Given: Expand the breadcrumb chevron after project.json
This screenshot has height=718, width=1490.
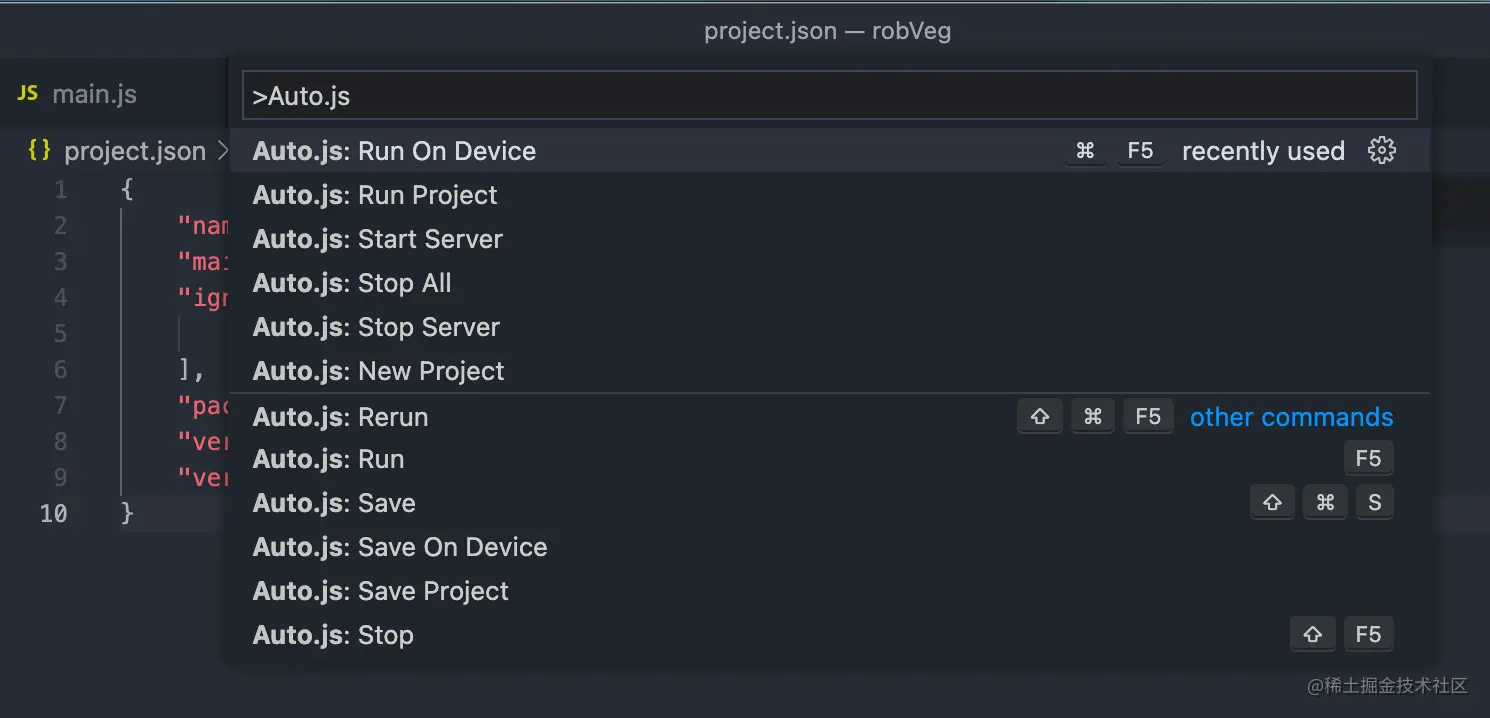Looking at the screenshot, I should (222, 151).
